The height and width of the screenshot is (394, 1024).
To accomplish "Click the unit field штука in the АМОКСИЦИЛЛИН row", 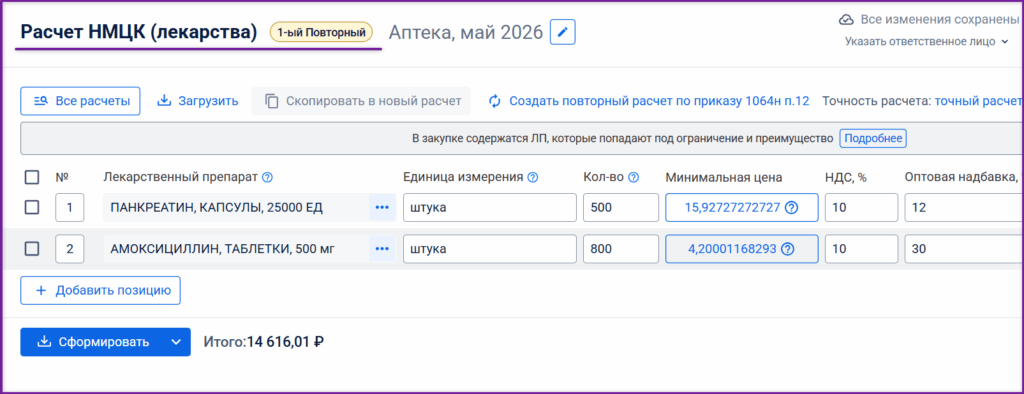I will (x=490, y=248).
